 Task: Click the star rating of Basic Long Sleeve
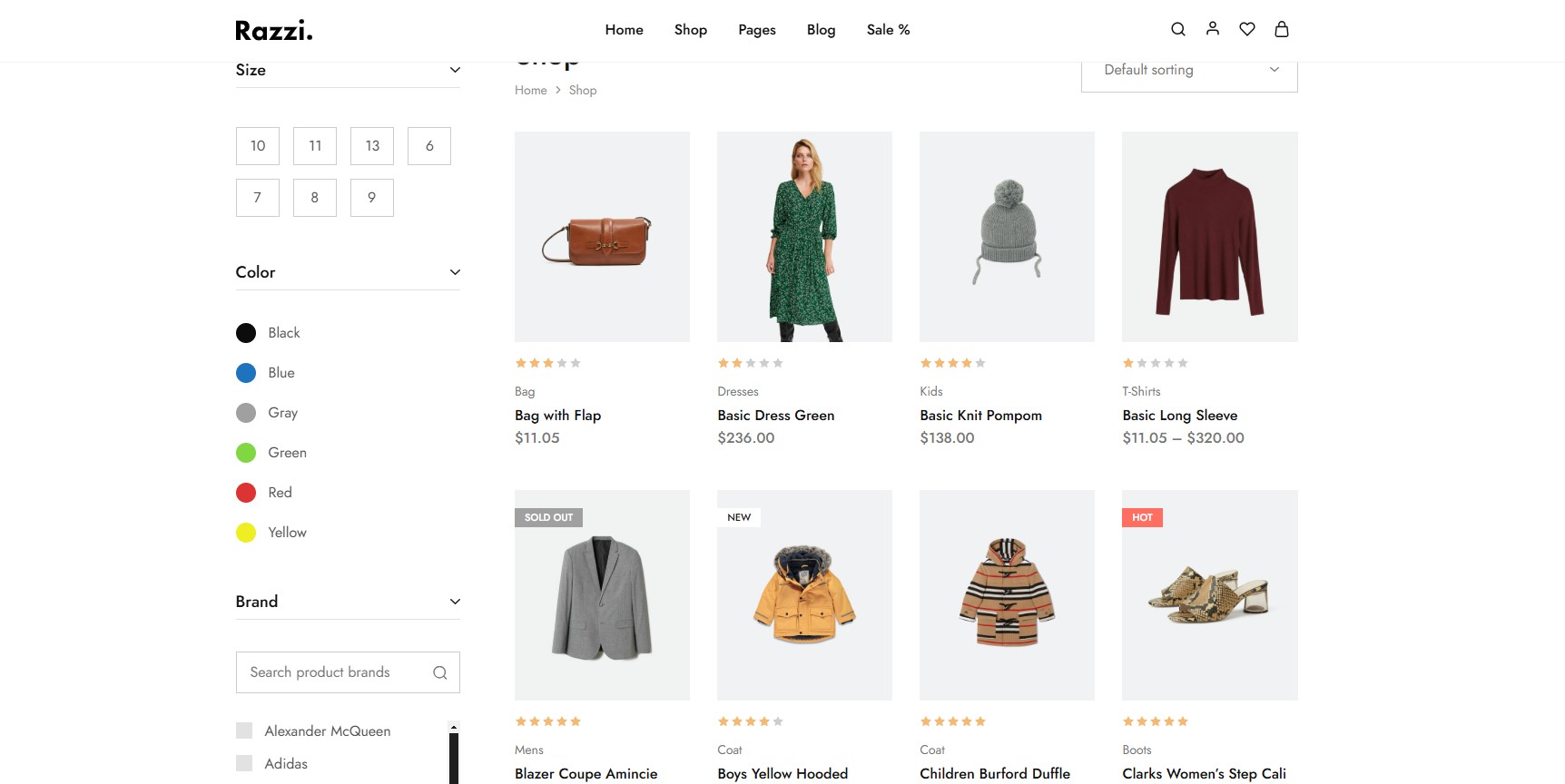1156,363
